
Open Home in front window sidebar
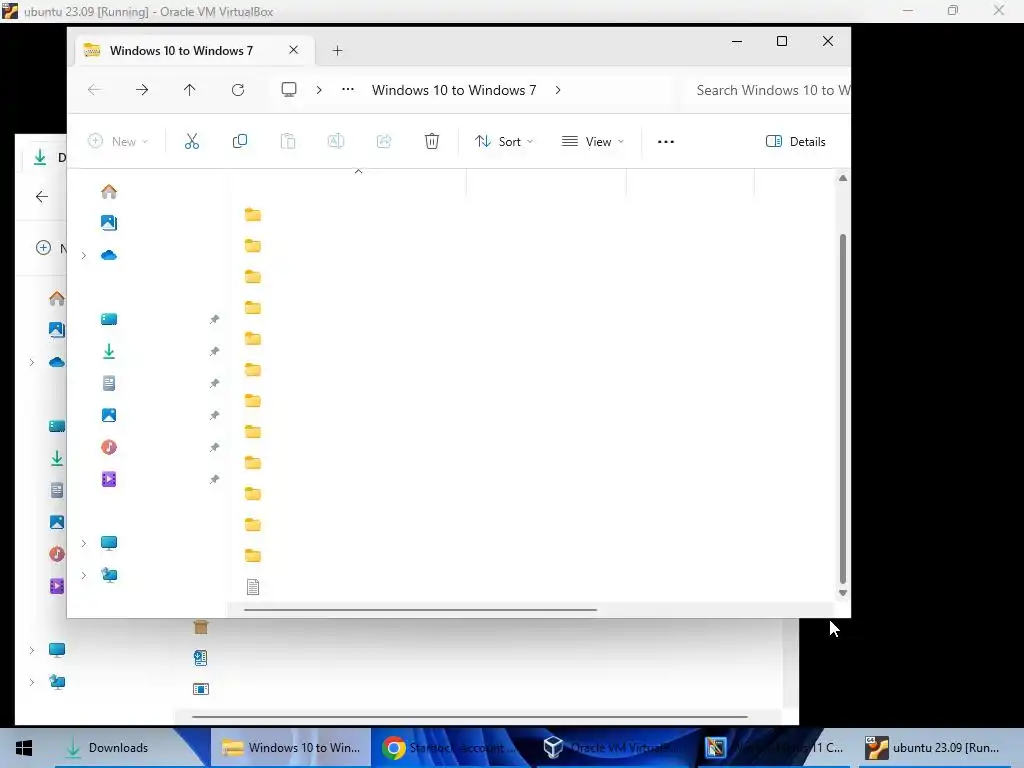coord(109,191)
